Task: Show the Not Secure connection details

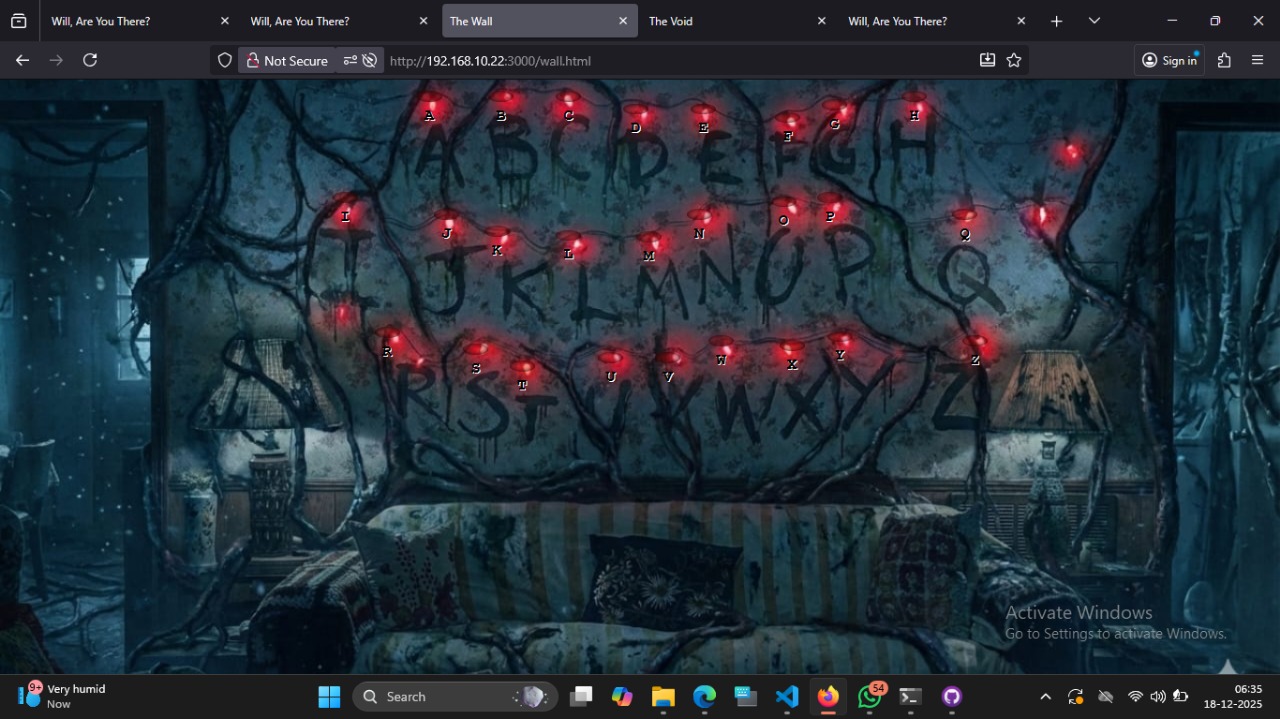Action: (286, 61)
